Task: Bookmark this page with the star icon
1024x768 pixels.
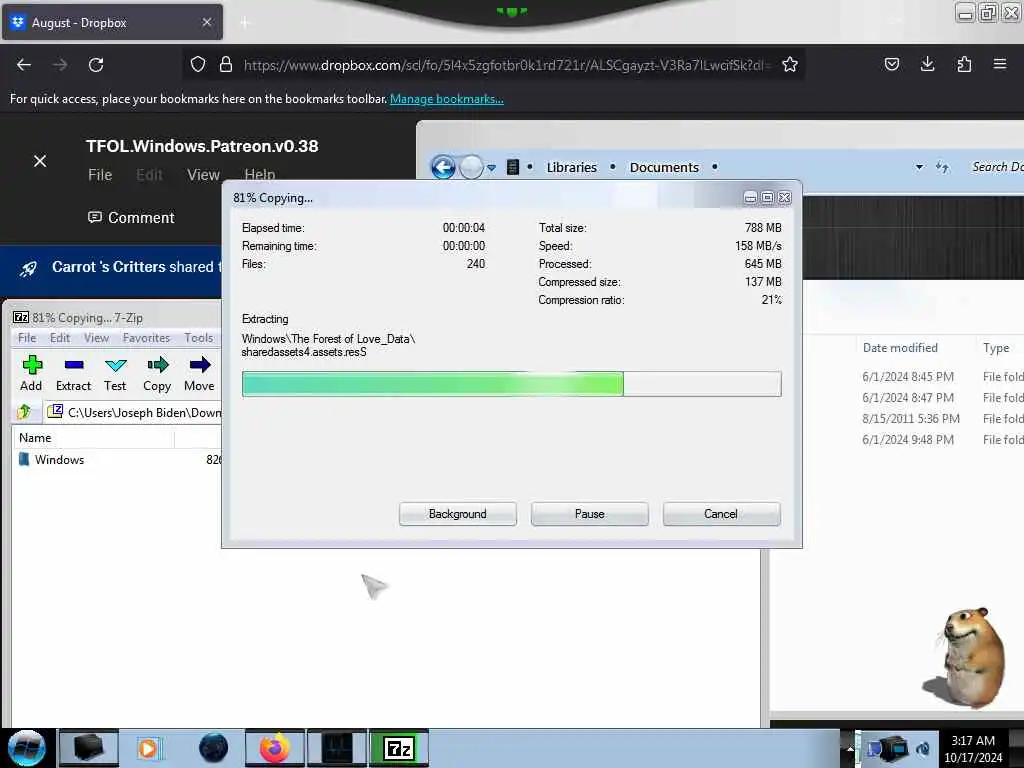Action: click(x=790, y=65)
